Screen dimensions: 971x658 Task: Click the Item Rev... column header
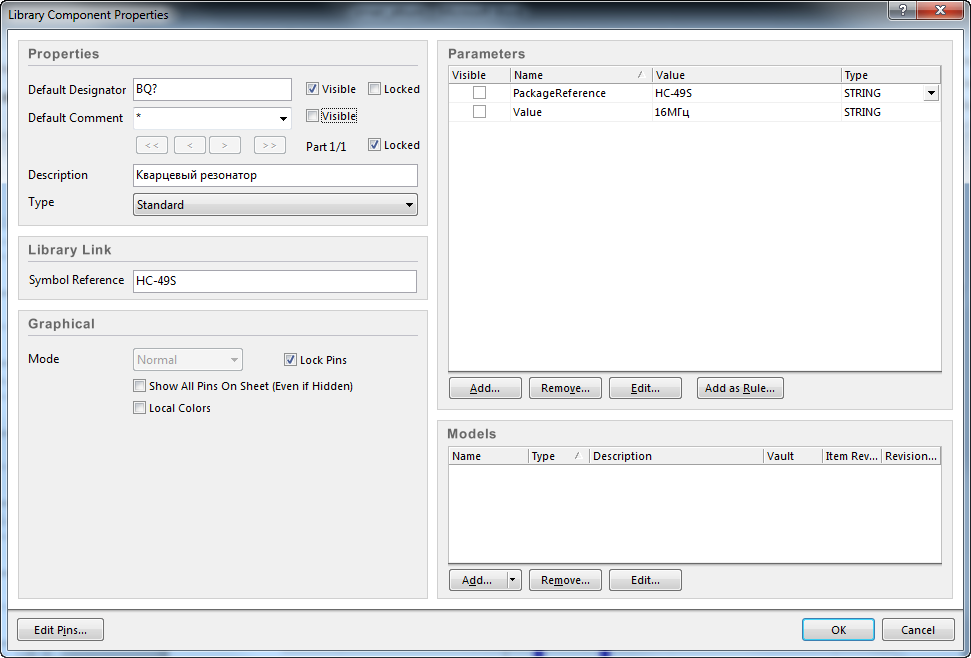point(851,456)
